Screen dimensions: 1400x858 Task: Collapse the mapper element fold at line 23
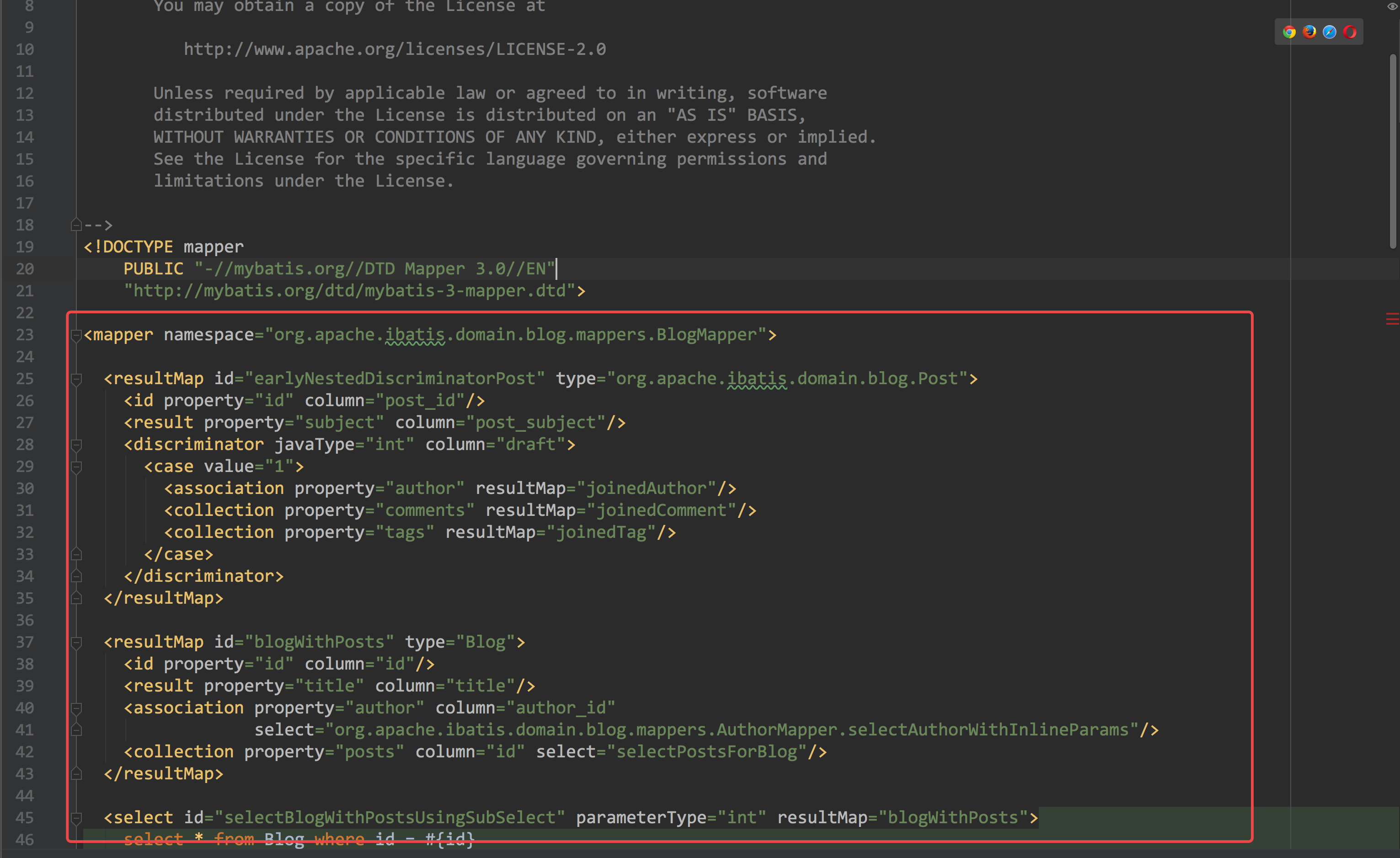(76, 335)
